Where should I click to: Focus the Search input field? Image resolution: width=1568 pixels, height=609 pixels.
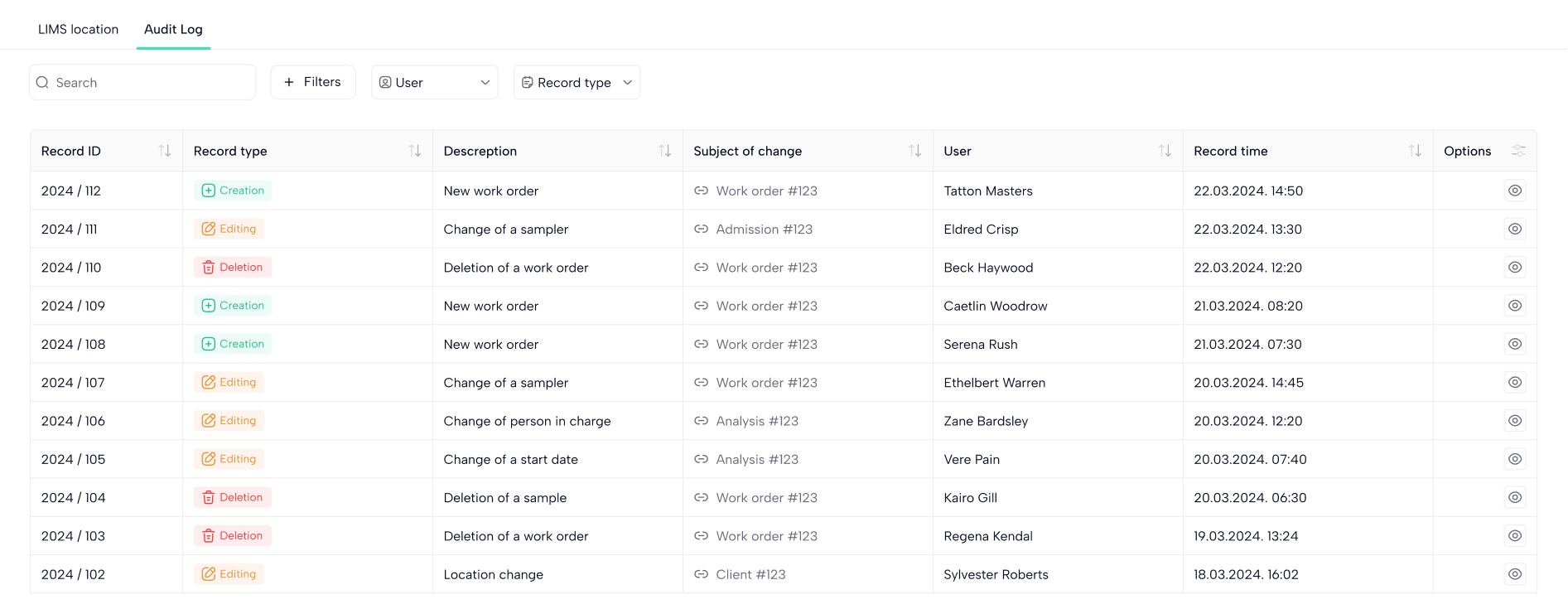pyautogui.click(x=149, y=83)
